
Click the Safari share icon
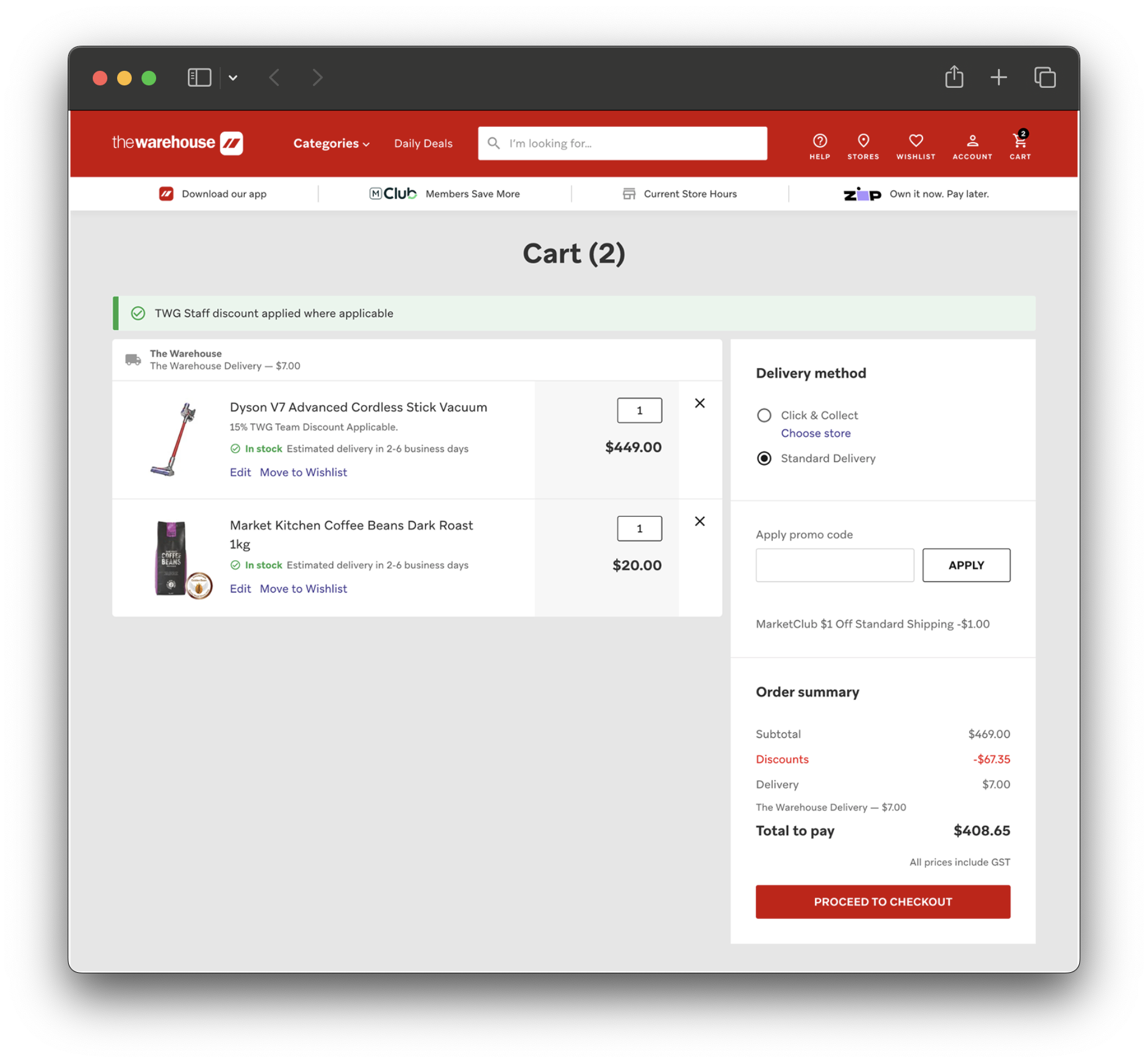click(954, 77)
